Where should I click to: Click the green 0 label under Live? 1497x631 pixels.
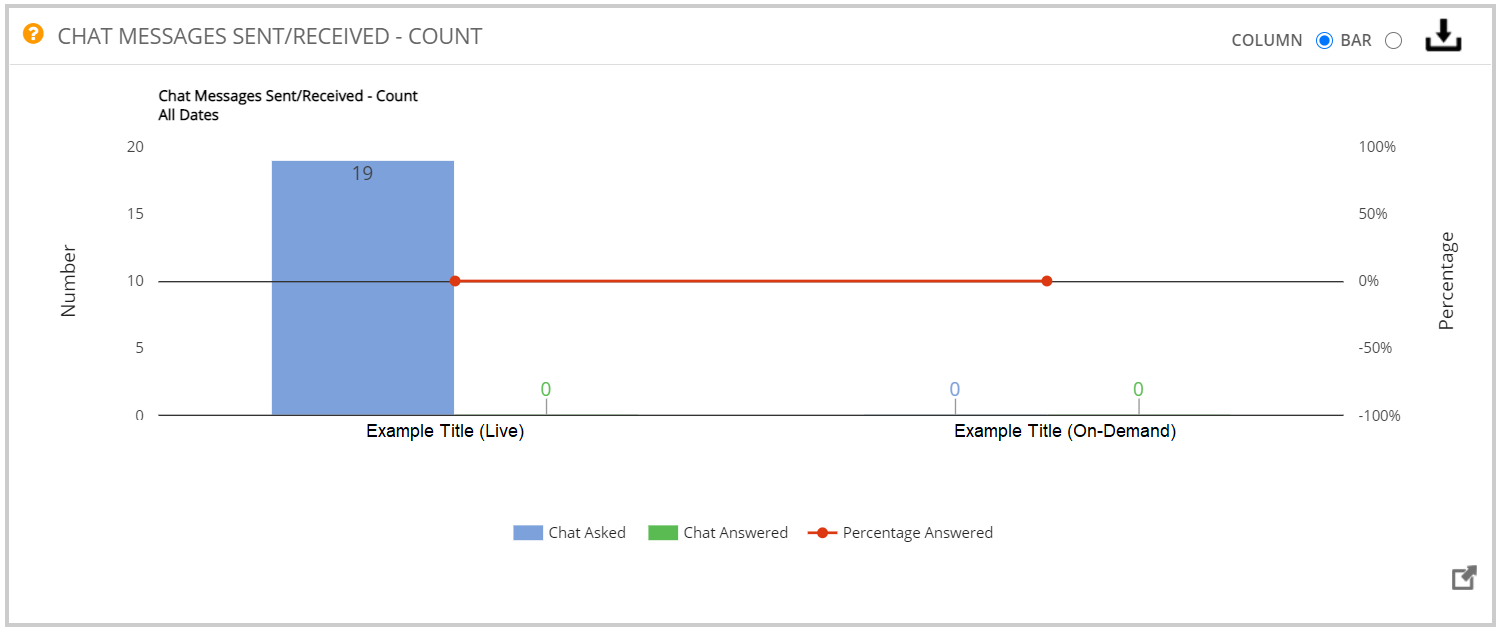pos(546,389)
